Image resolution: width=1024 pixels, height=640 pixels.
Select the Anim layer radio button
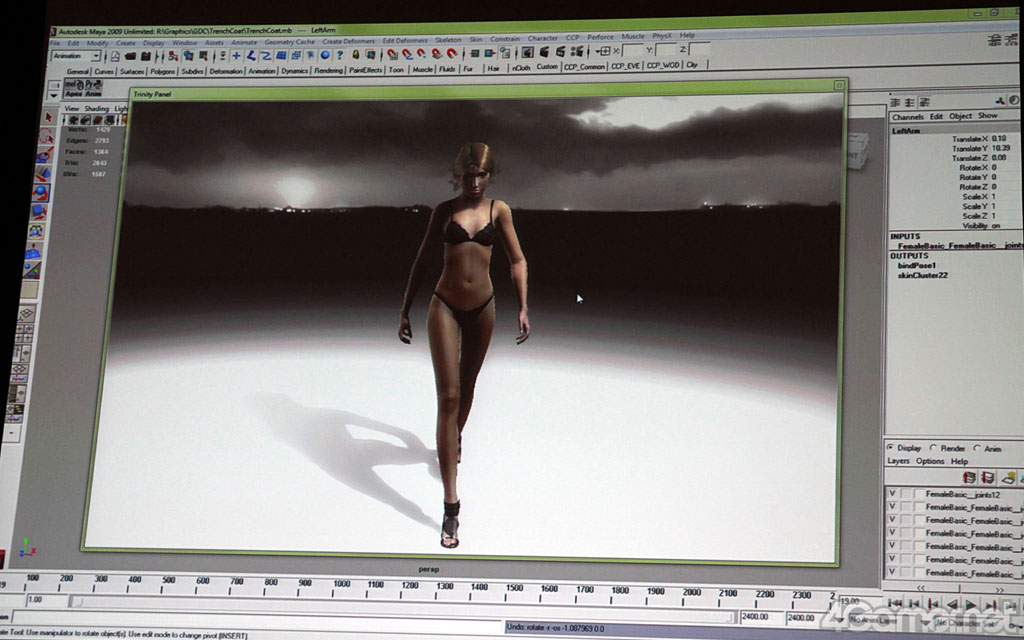pos(975,449)
